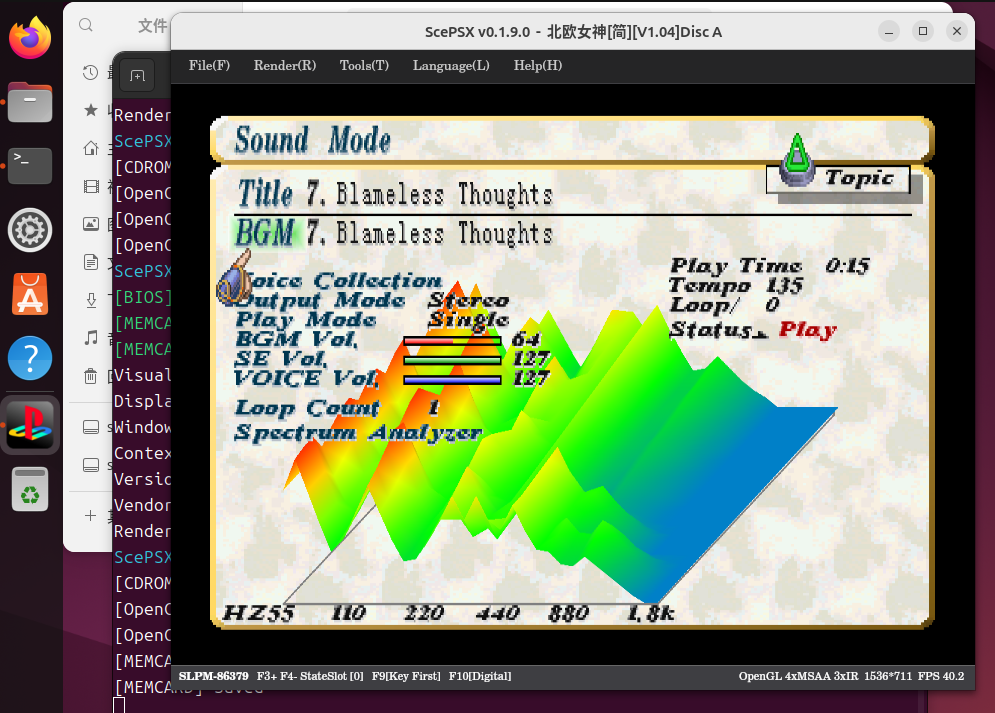Open the Tools(T) menu
995x713 pixels.
tap(364, 65)
